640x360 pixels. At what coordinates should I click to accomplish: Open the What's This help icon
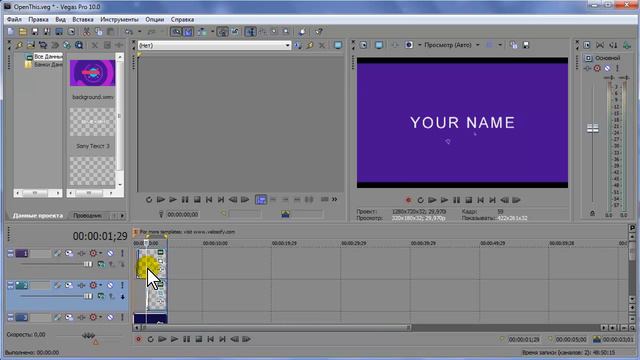click(319, 31)
